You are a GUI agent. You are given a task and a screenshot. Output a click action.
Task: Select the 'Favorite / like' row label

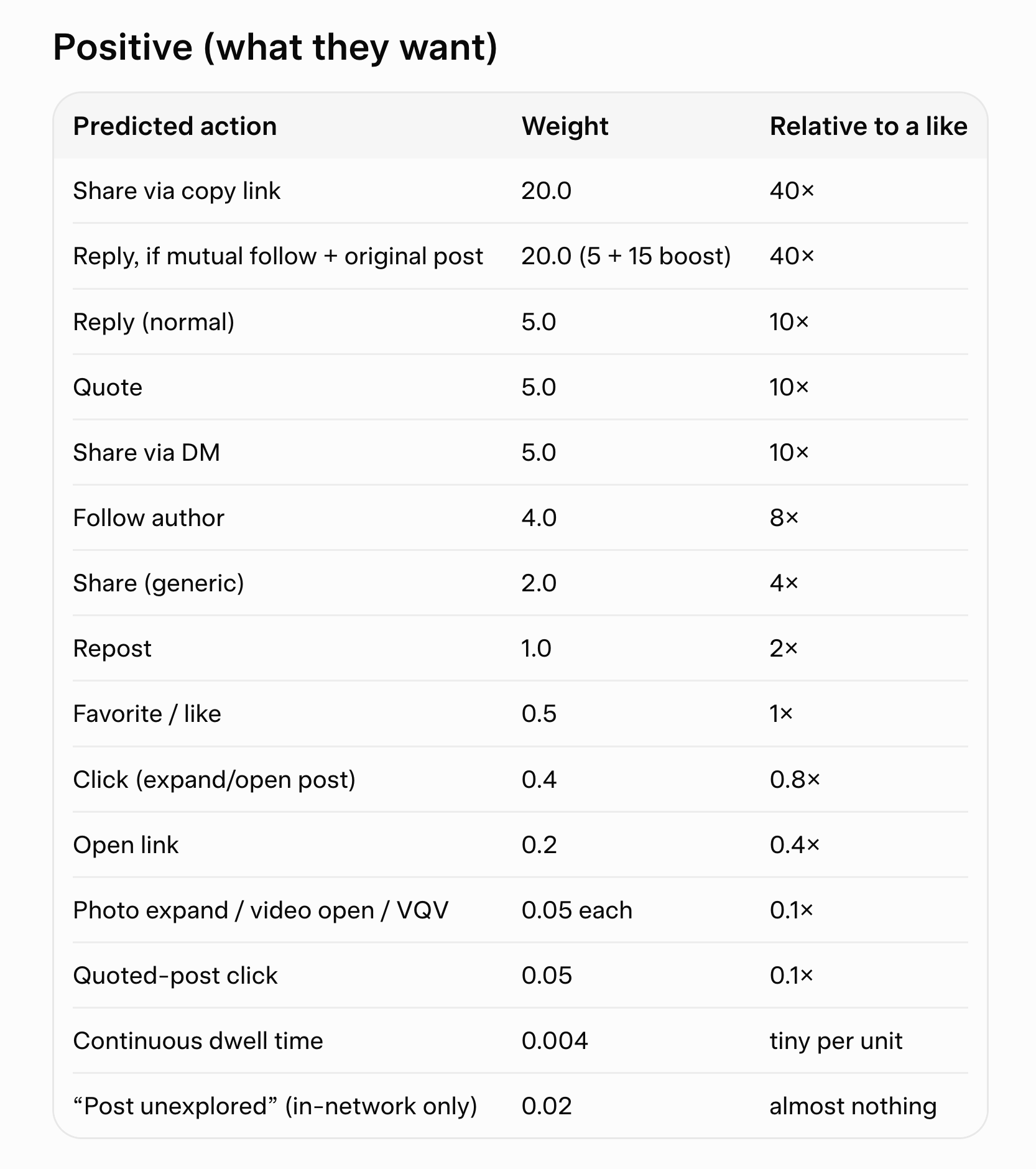click(x=147, y=714)
